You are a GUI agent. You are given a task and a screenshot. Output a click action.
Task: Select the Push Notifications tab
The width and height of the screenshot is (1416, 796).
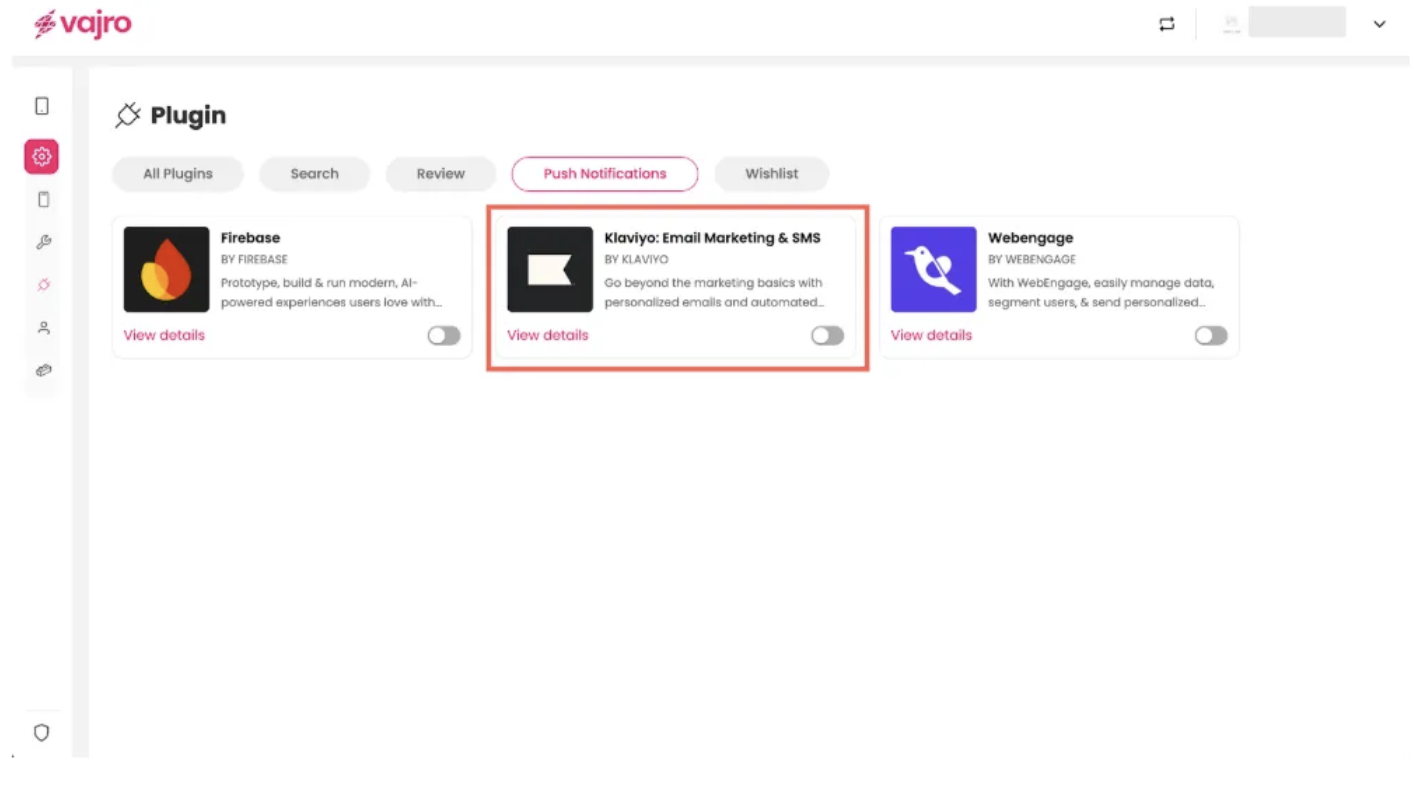click(x=605, y=174)
